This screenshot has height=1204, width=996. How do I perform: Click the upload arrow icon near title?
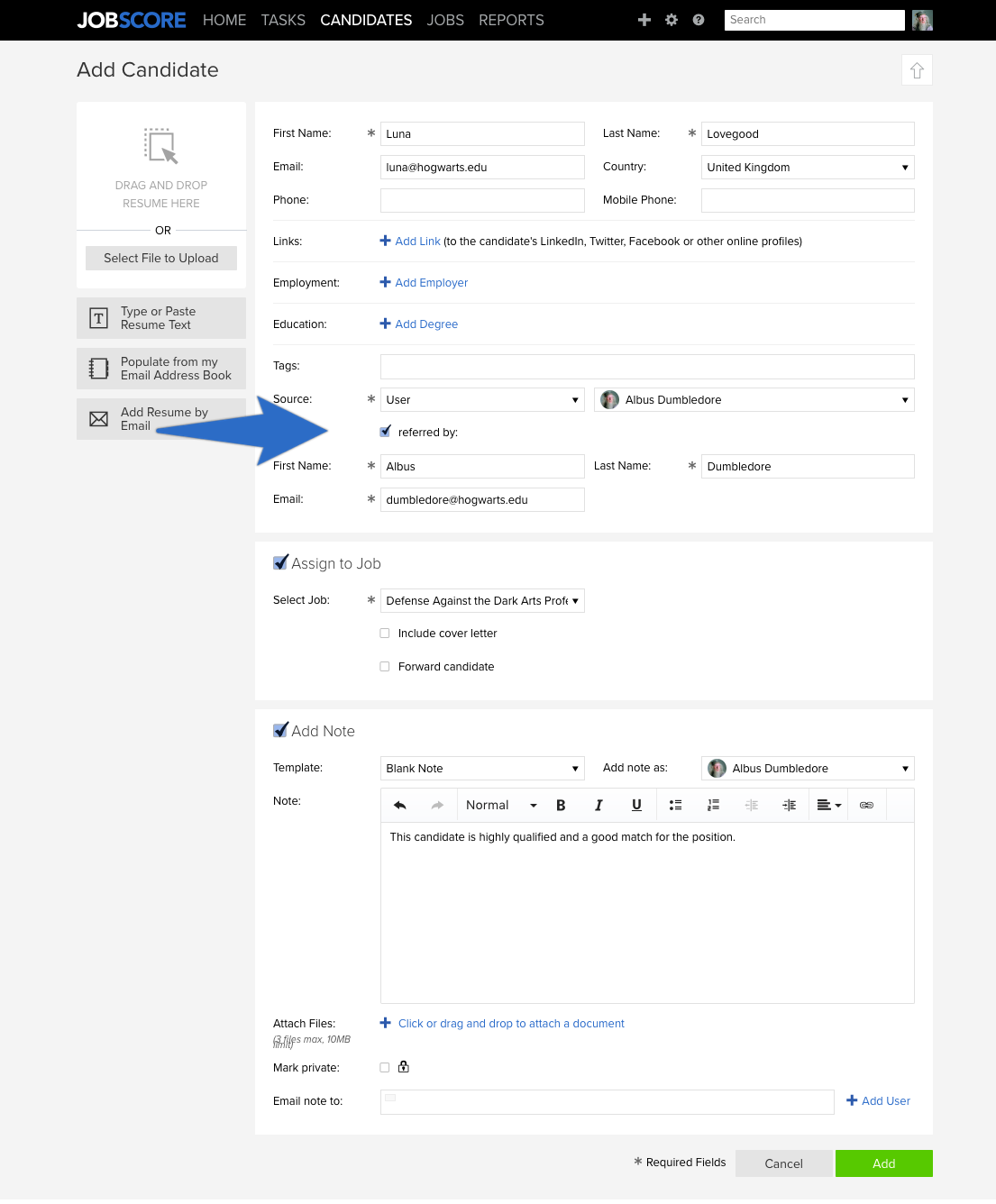click(x=917, y=70)
